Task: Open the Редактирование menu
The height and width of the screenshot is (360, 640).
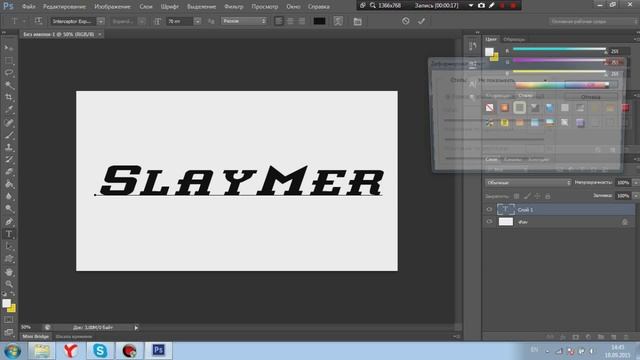Action: [64, 7]
